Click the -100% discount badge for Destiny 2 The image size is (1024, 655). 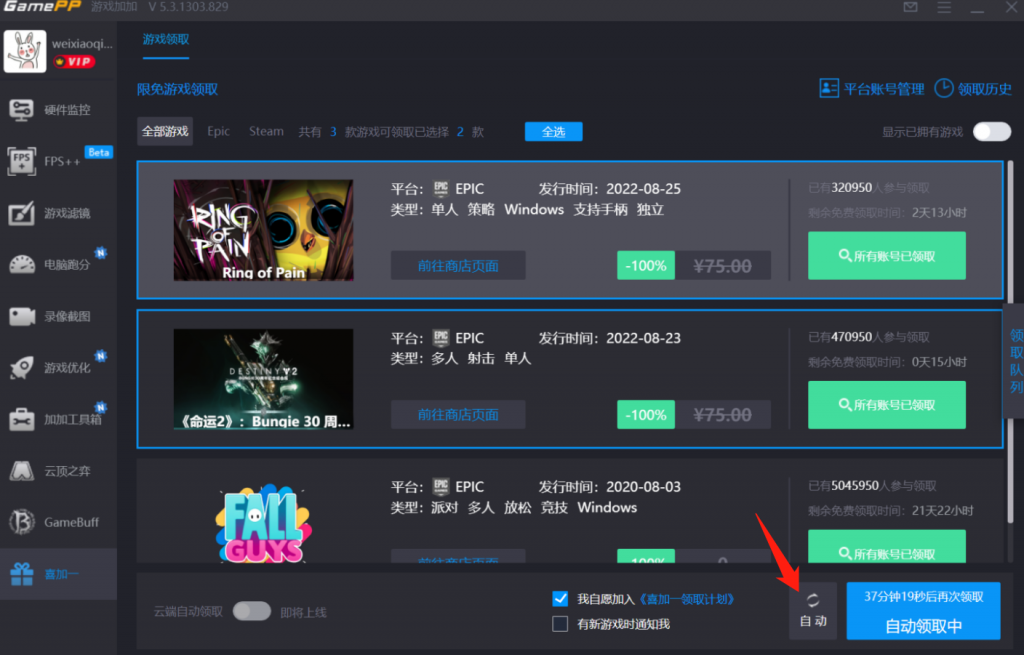click(646, 415)
